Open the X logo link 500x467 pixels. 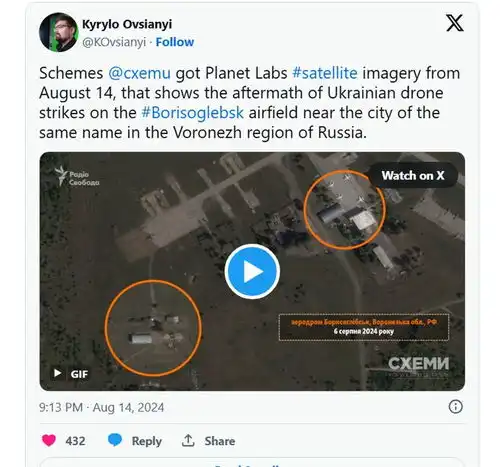(x=455, y=23)
